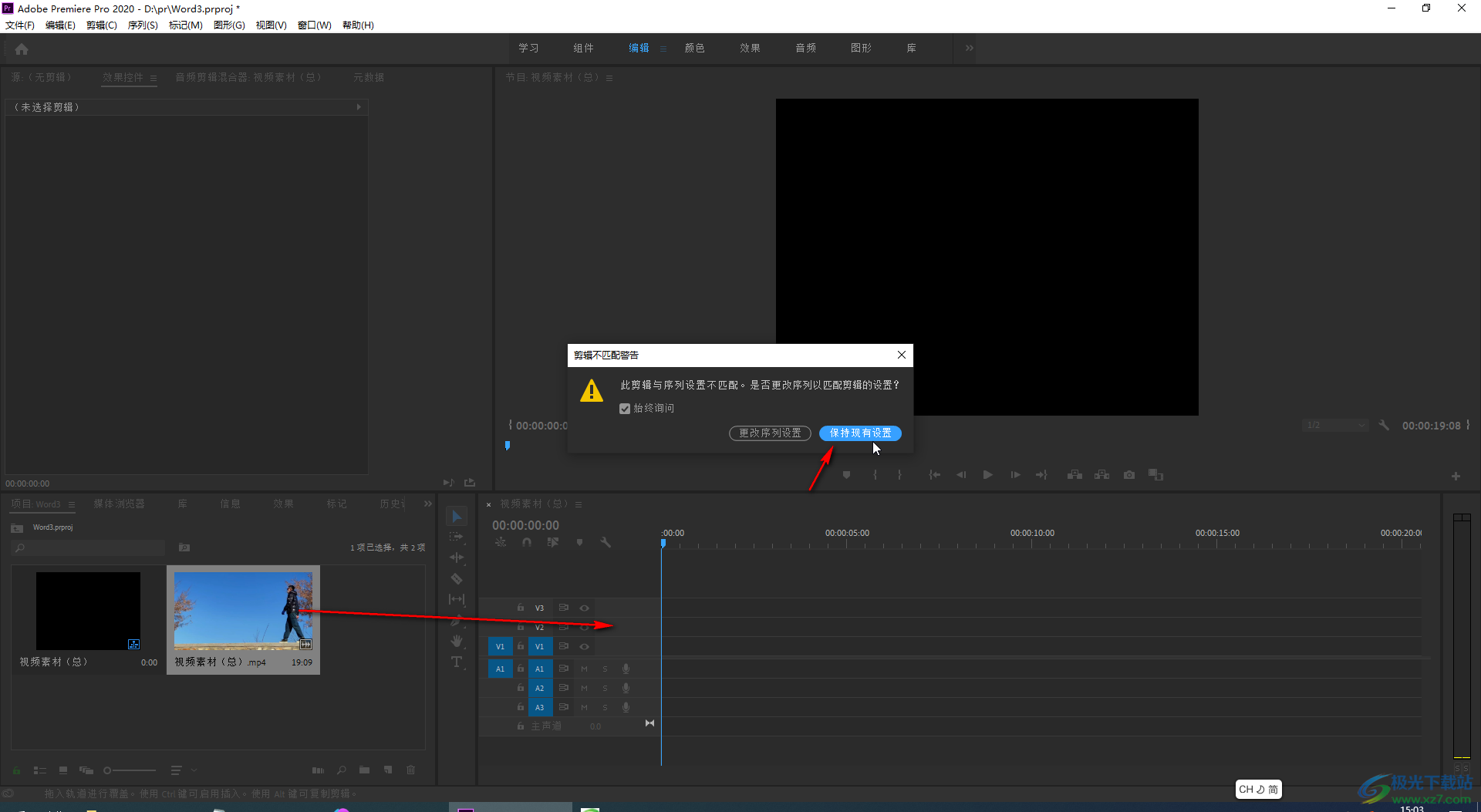Image resolution: width=1481 pixels, height=812 pixels.
Task: Open 文件(F) menu
Action: pyautogui.click(x=20, y=25)
